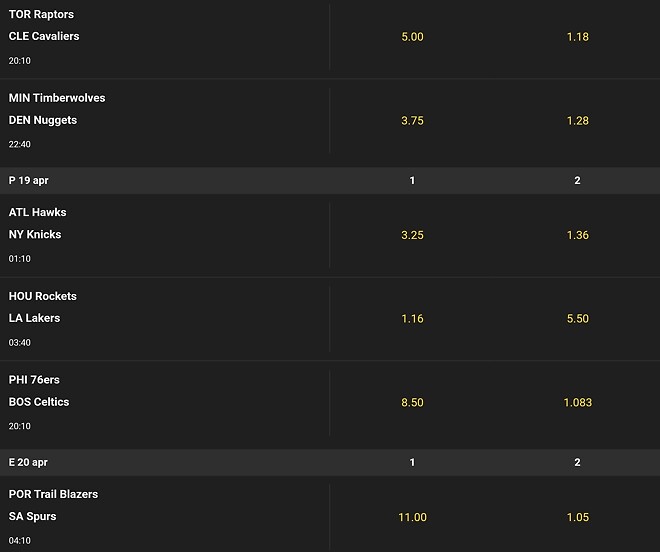Click the P 19 apr date header
Image resolution: width=660 pixels, height=552 pixels.
pyautogui.click(x=28, y=181)
